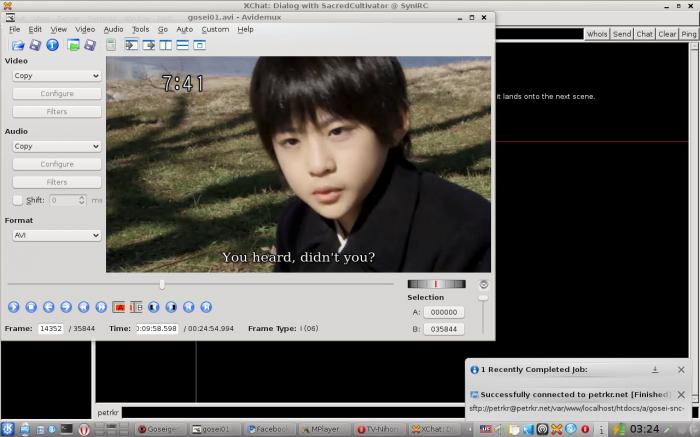This screenshot has height=437, width=700.
Task: Switch to MPlayer in the taskbar
Action: click(325, 429)
